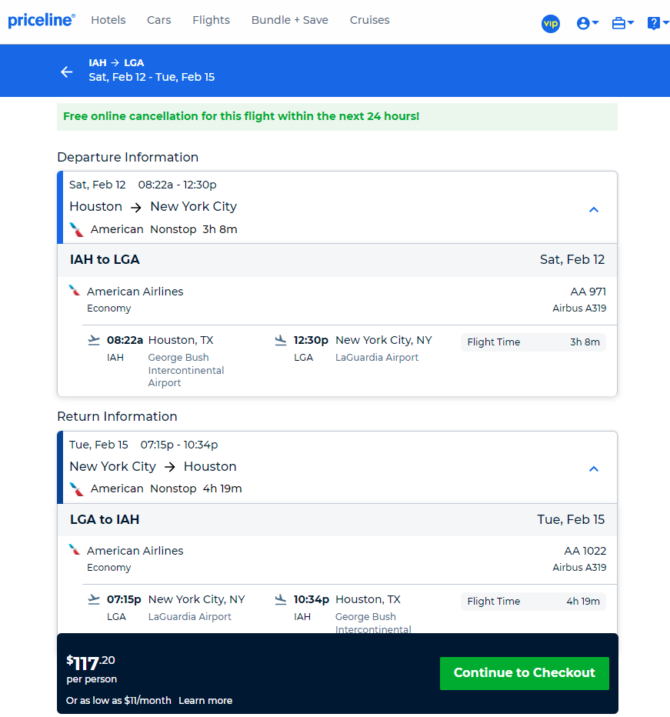670x717 pixels.
Task: Click the American logo in return summary
Action: pos(76,489)
